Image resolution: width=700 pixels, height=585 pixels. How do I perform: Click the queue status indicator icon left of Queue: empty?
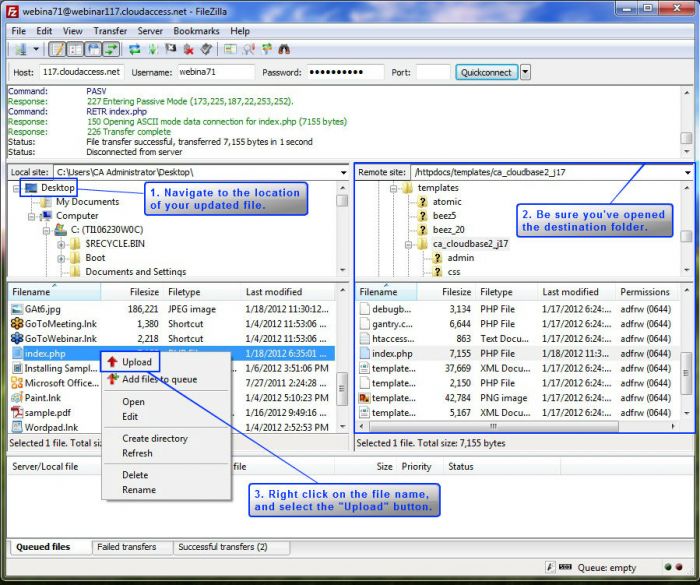tap(565, 567)
